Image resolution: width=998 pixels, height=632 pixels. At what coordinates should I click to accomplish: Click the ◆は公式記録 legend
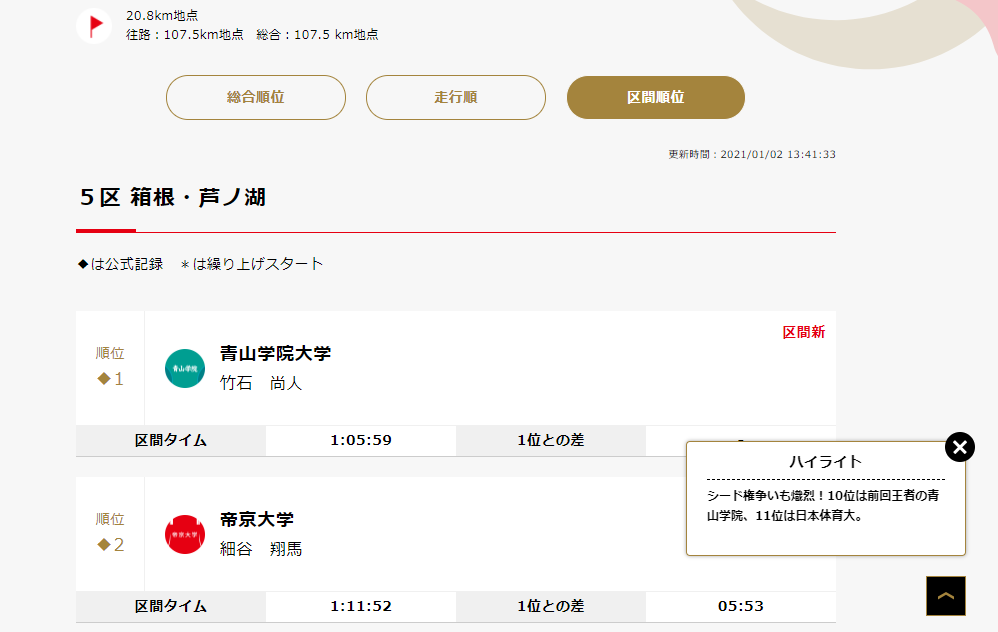(x=120, y=264)
